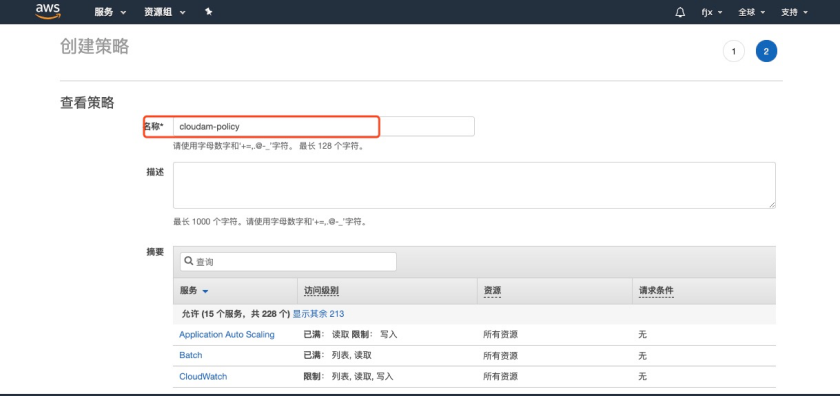
Task: Open the CloudWatch service link
Action: [203, 377]
